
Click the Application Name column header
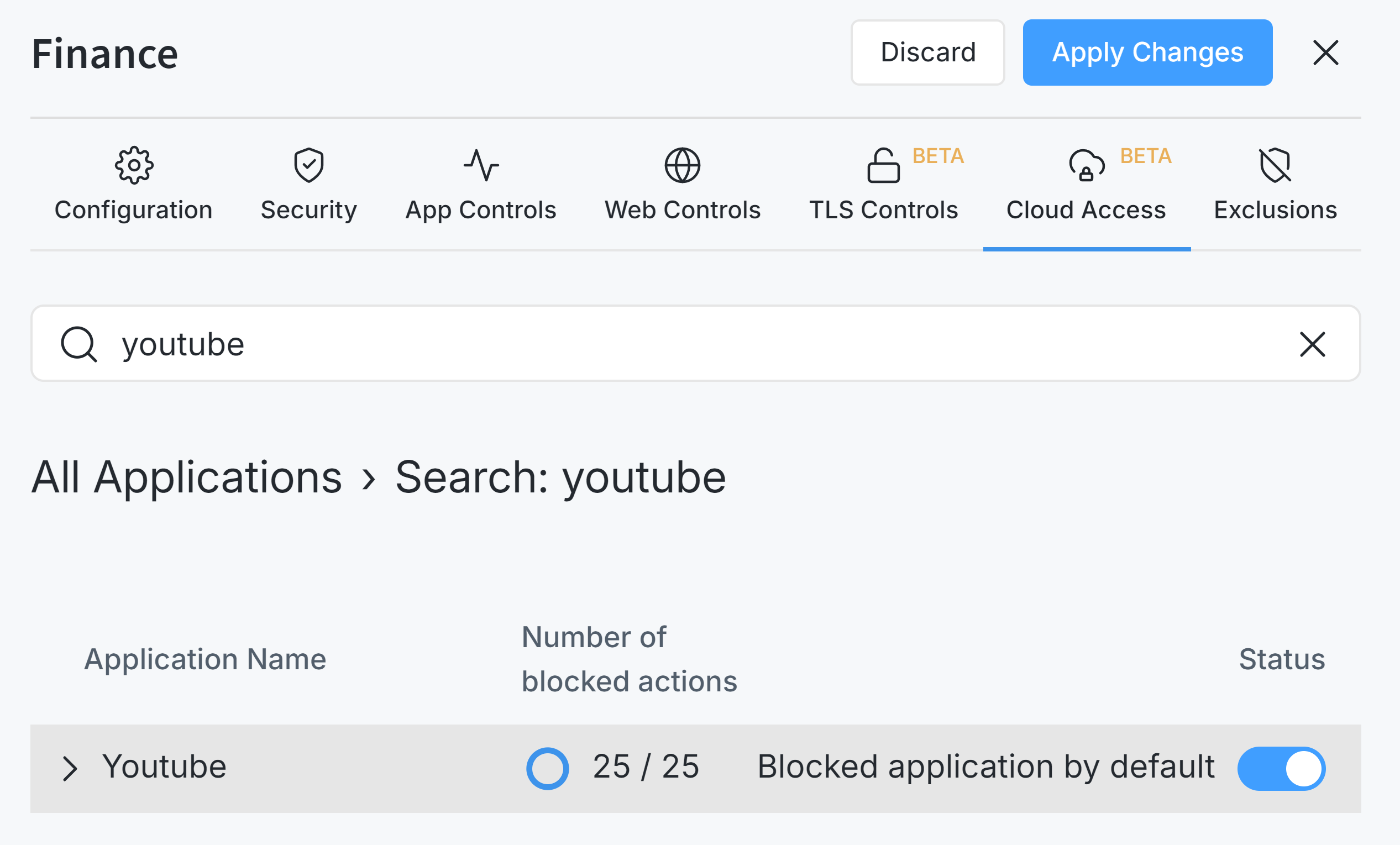click(205, 660)
